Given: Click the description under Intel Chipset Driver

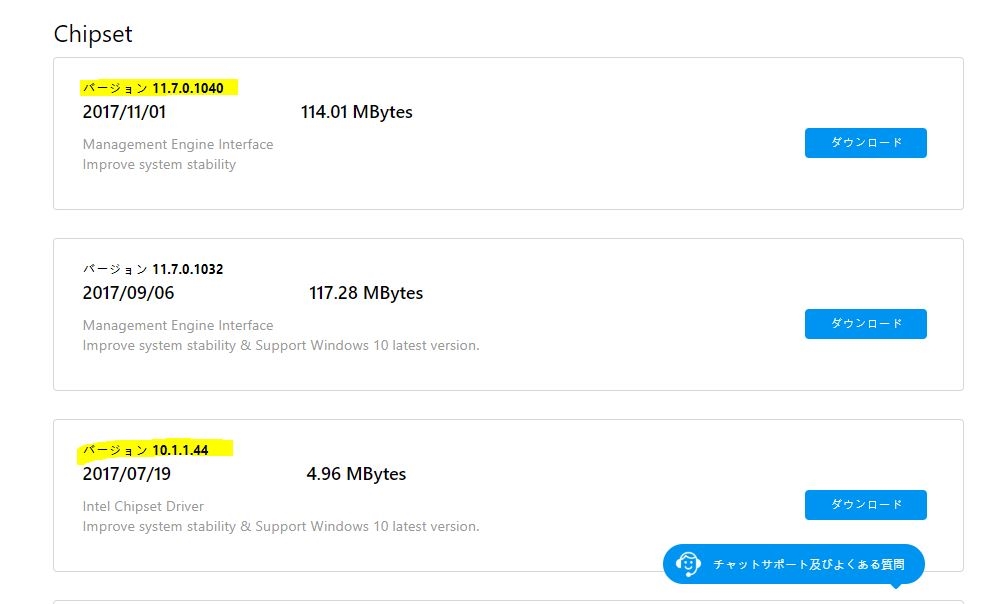Looking at the screenshot, I should coord(281,526).
